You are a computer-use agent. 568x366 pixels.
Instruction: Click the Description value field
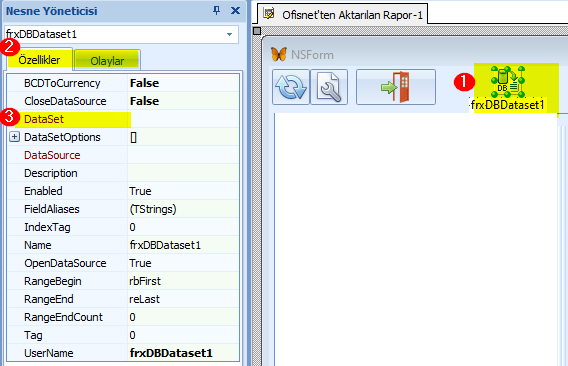tap(184, 173)
